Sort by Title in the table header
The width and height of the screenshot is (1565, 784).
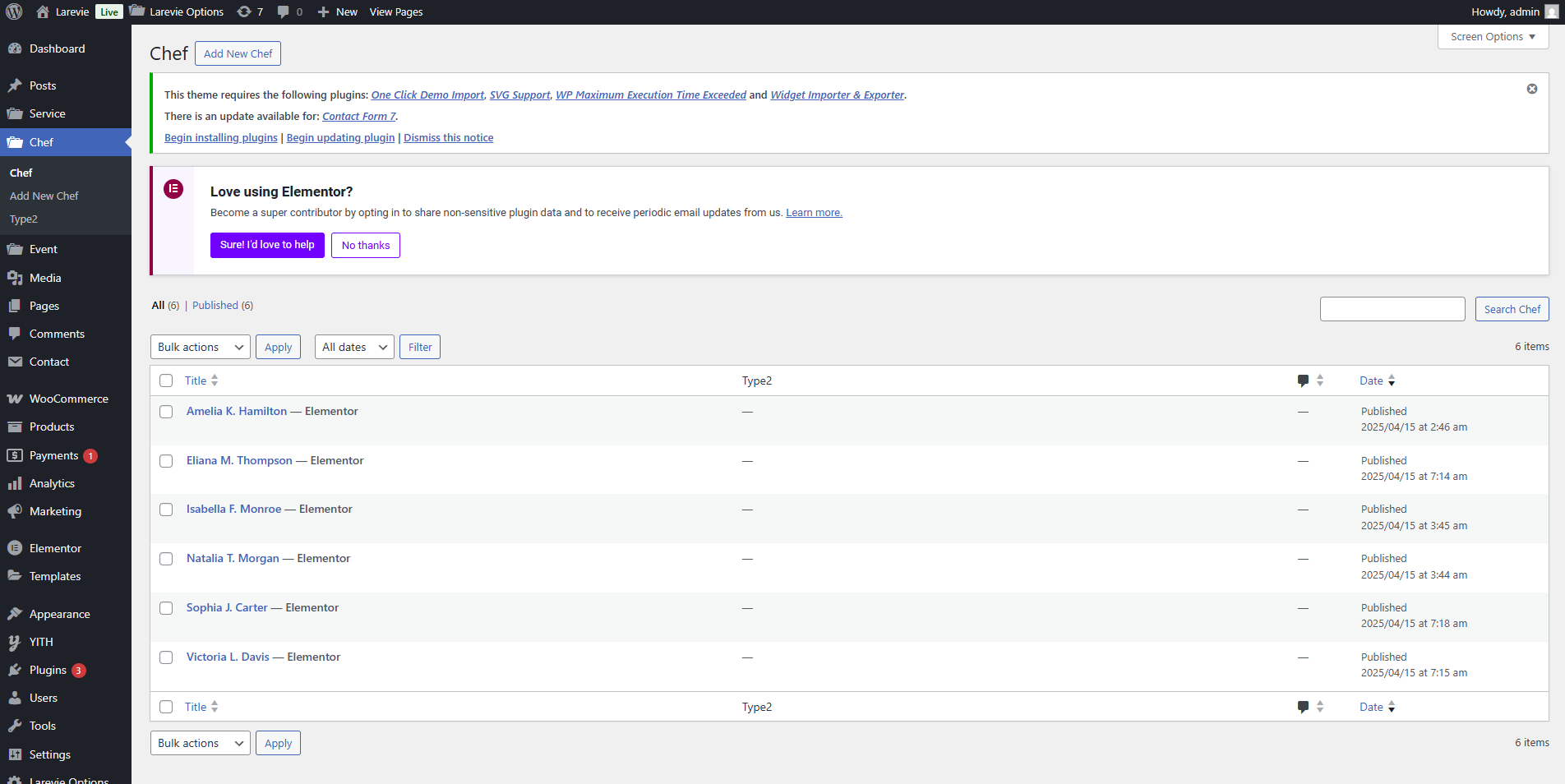[201, 380]
